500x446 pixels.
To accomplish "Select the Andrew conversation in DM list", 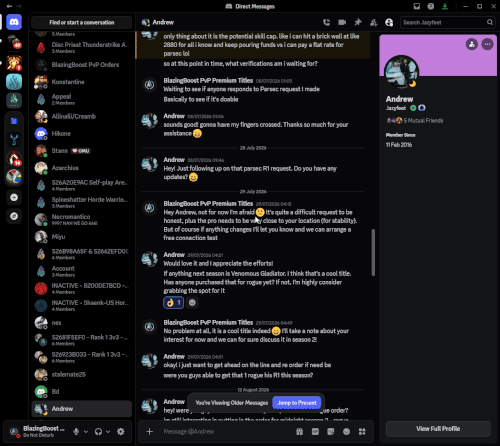I will (x=82, y=409).
